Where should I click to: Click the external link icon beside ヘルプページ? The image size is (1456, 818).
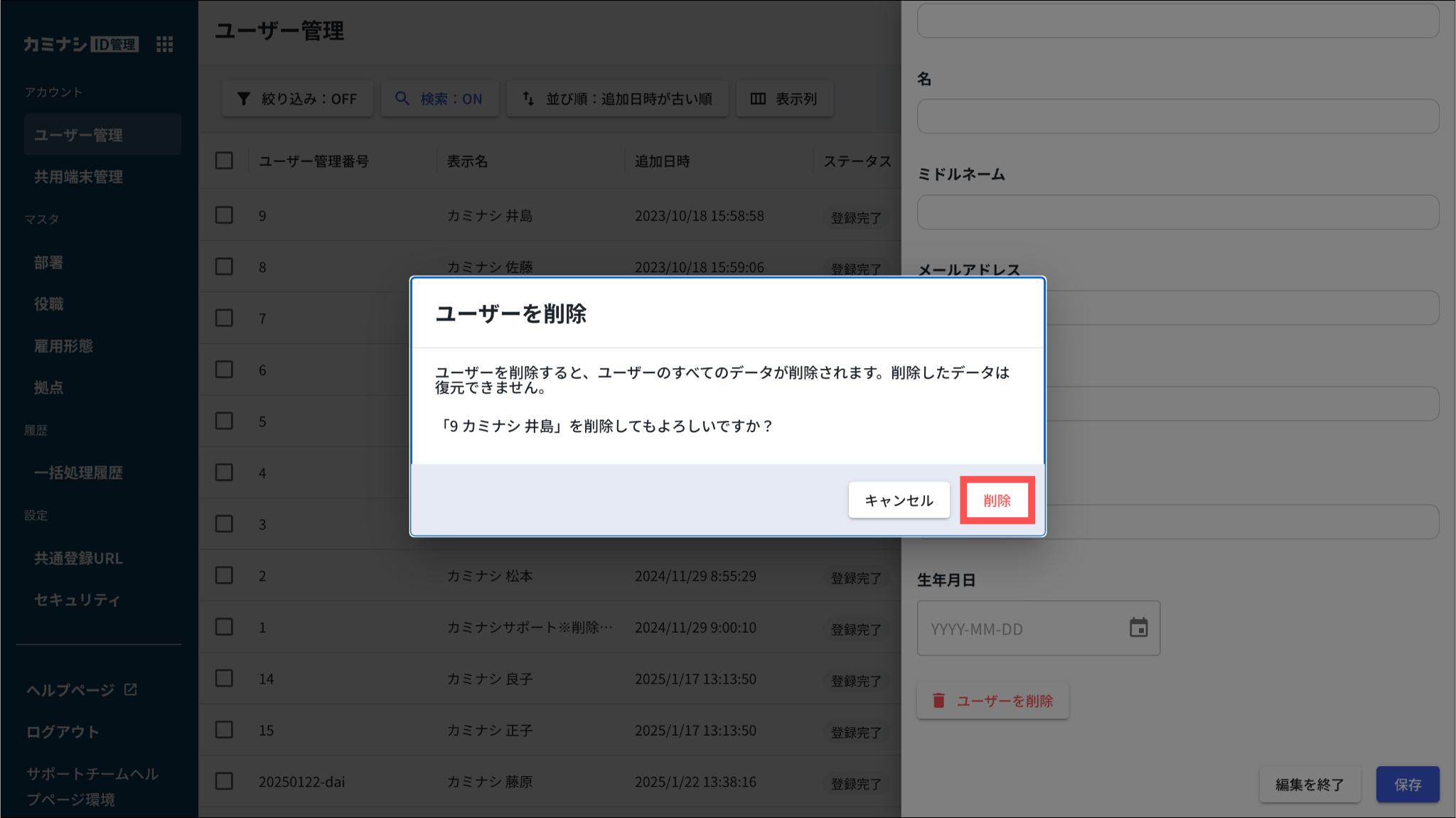[131, 689]
